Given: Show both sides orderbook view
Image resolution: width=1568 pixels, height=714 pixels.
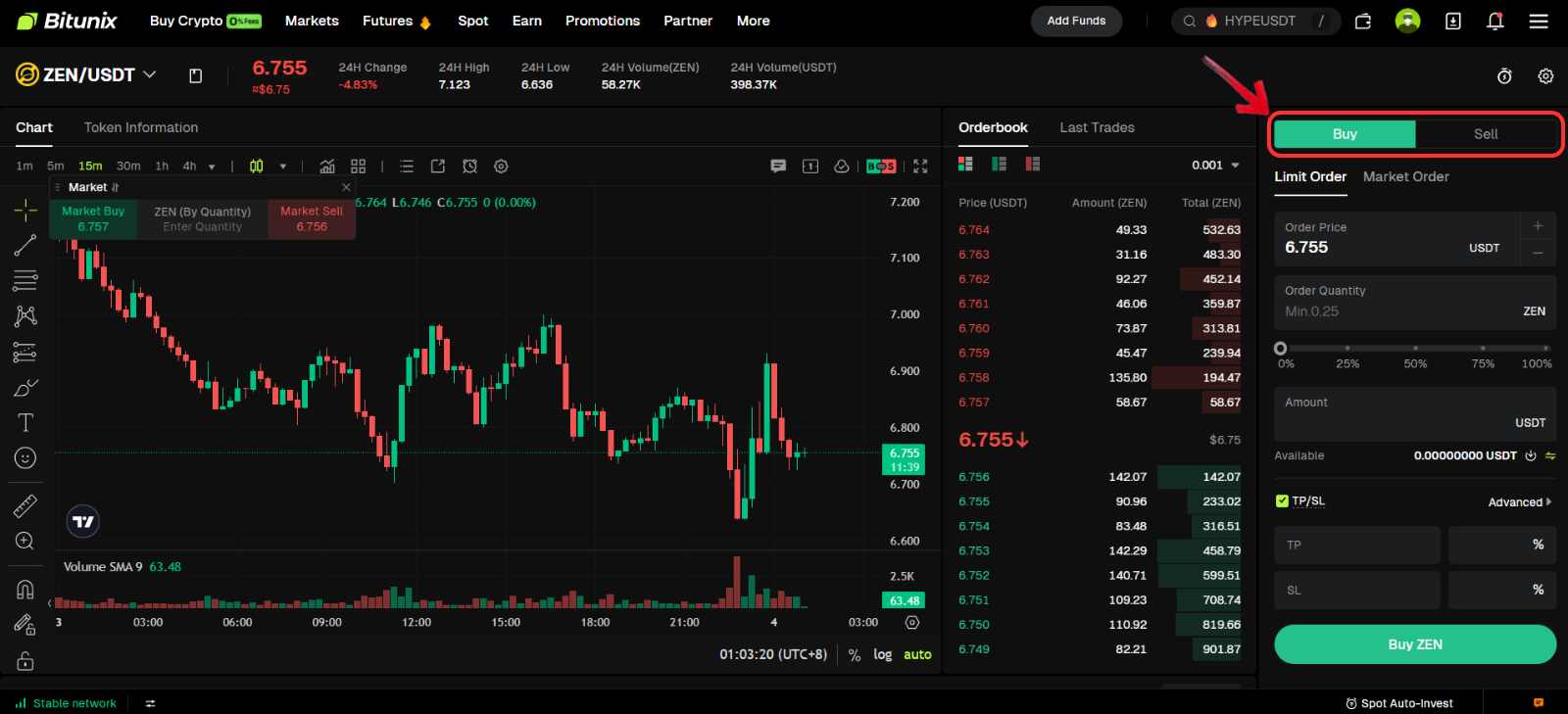Looking at the screenshot, I should [965, 164].
